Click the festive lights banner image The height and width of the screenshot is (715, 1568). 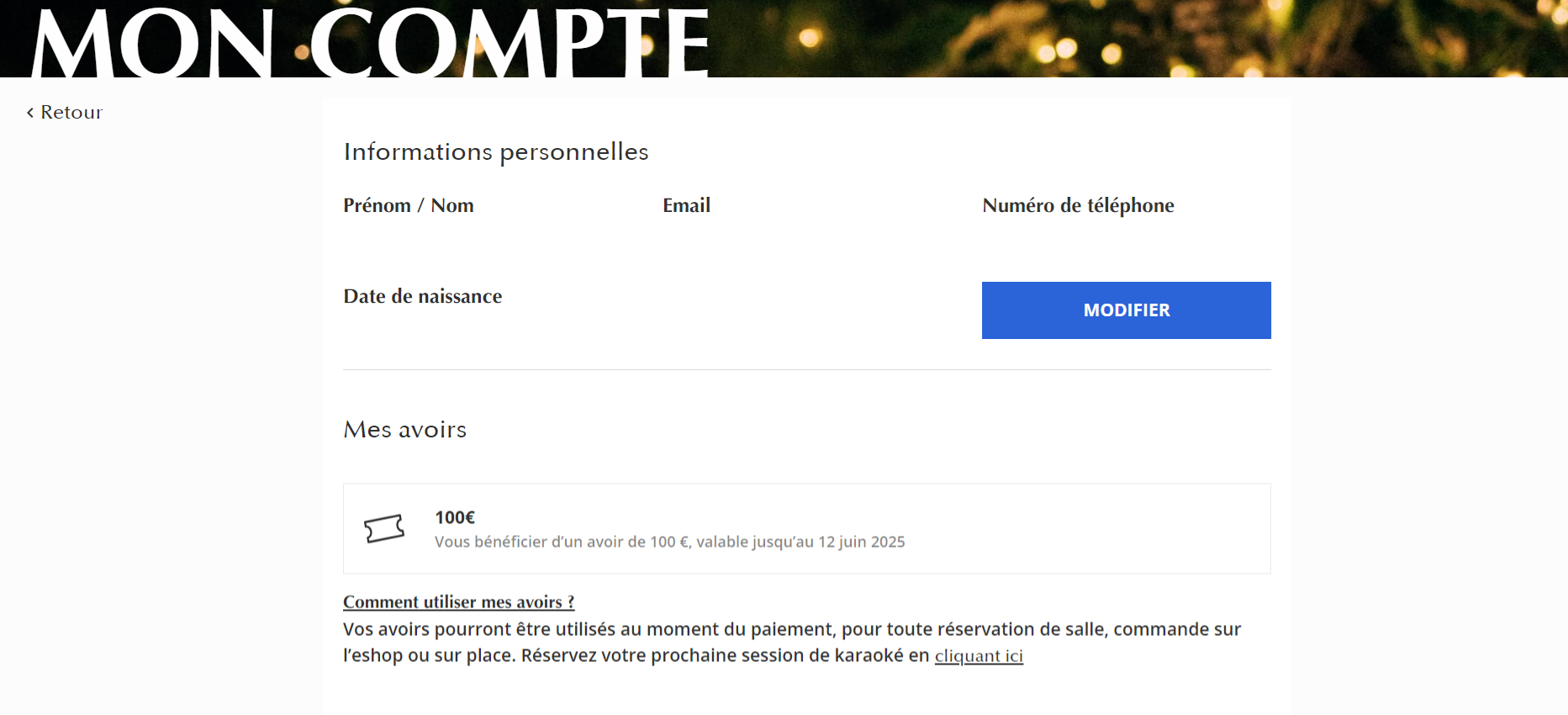pyautogui.click(x=1135, y=38)
